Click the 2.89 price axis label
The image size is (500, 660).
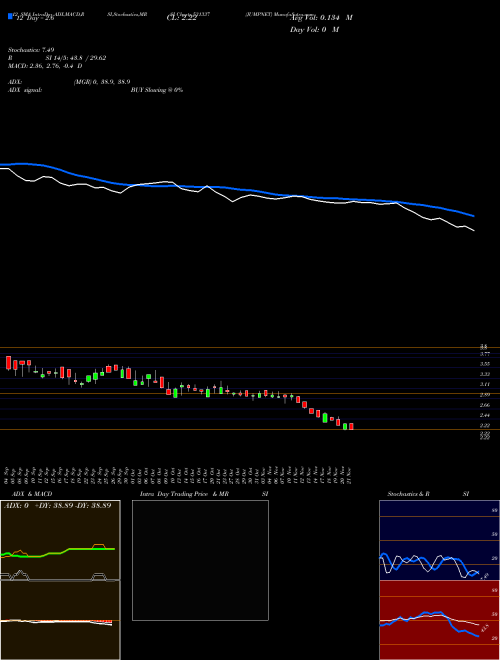pyautogui.click(x=485, y=394)
